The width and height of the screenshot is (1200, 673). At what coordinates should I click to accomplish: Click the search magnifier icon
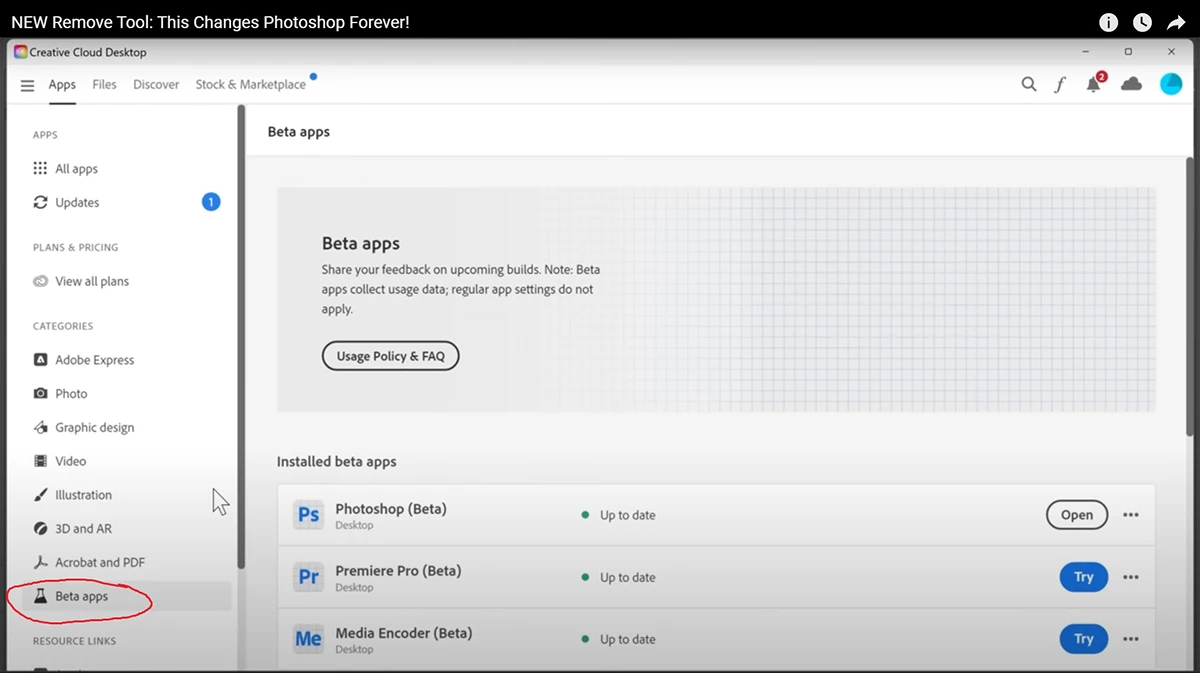pyautogui.click(x=1029, y=85)
